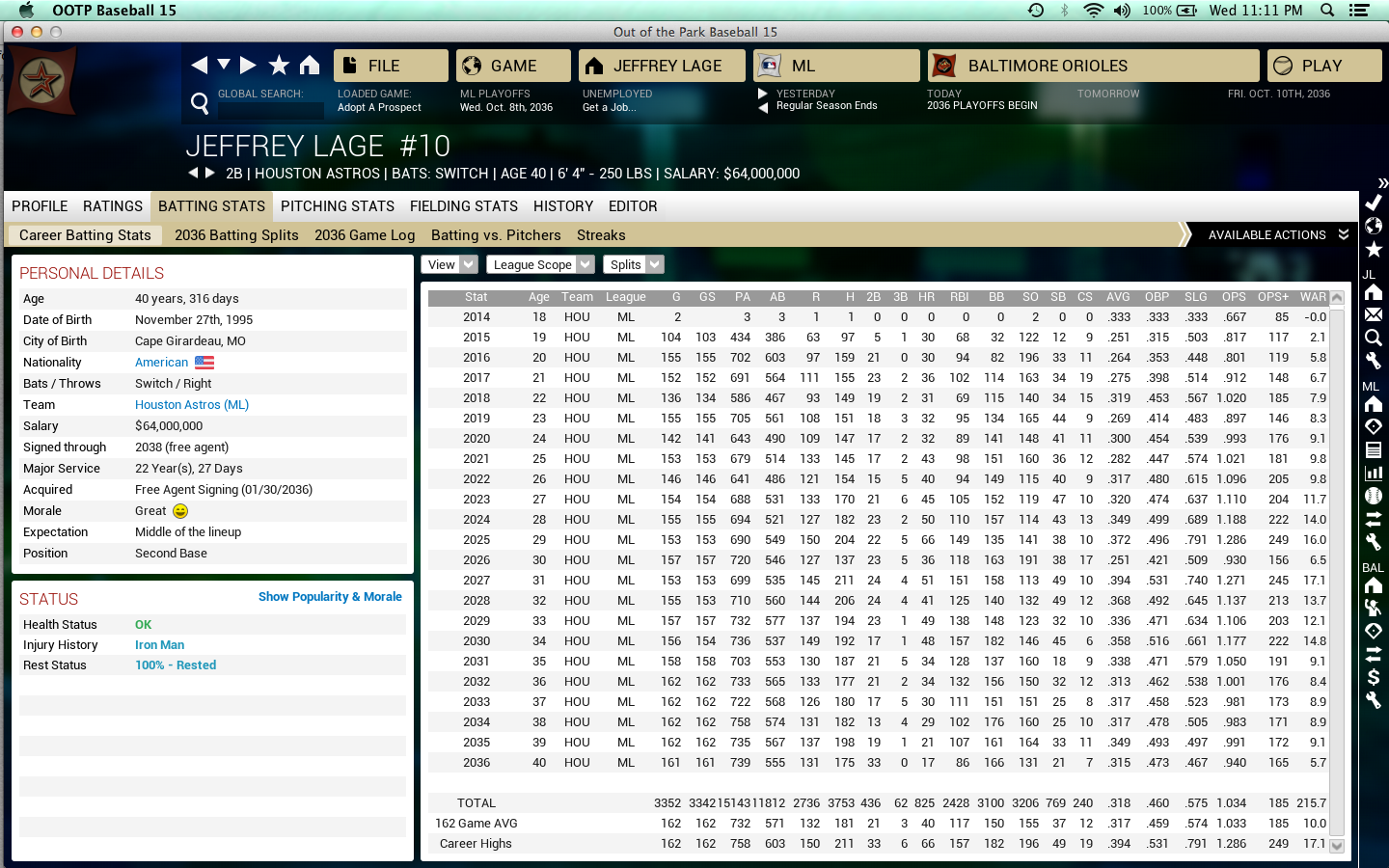Screen dimensions: 1389x868
Task: Open the View dropdown
Action: click(x=449, y=265)
